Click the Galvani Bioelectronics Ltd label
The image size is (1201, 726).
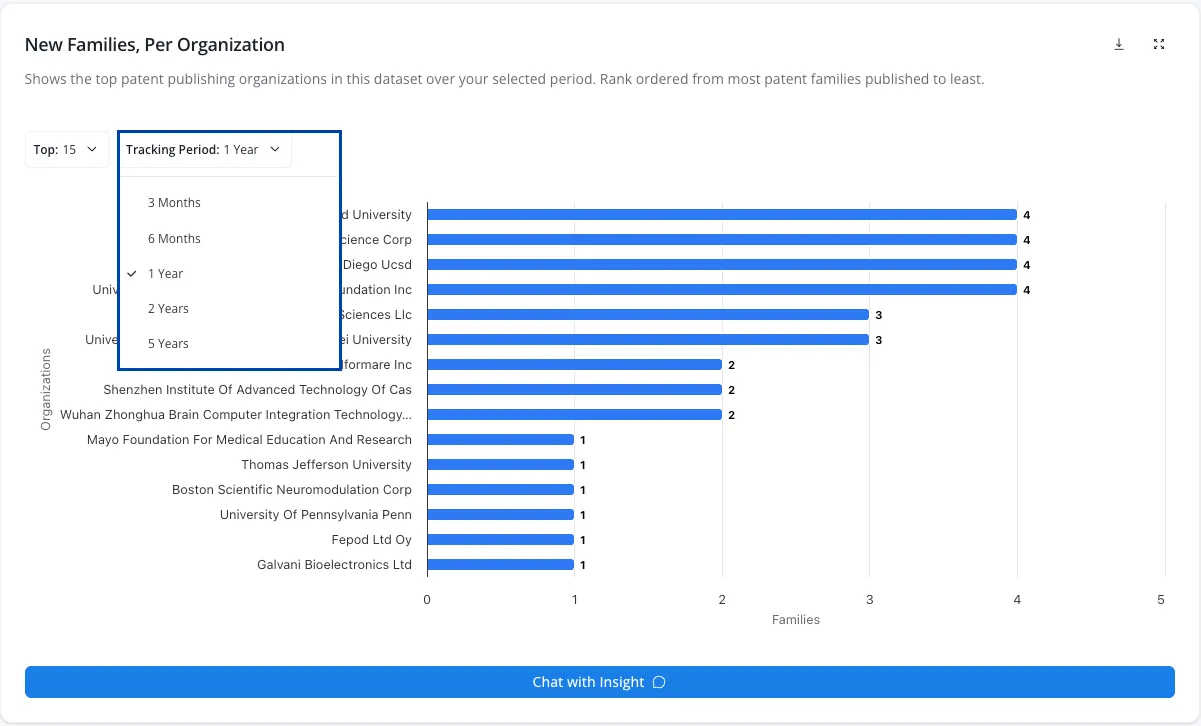pos(334,565)
